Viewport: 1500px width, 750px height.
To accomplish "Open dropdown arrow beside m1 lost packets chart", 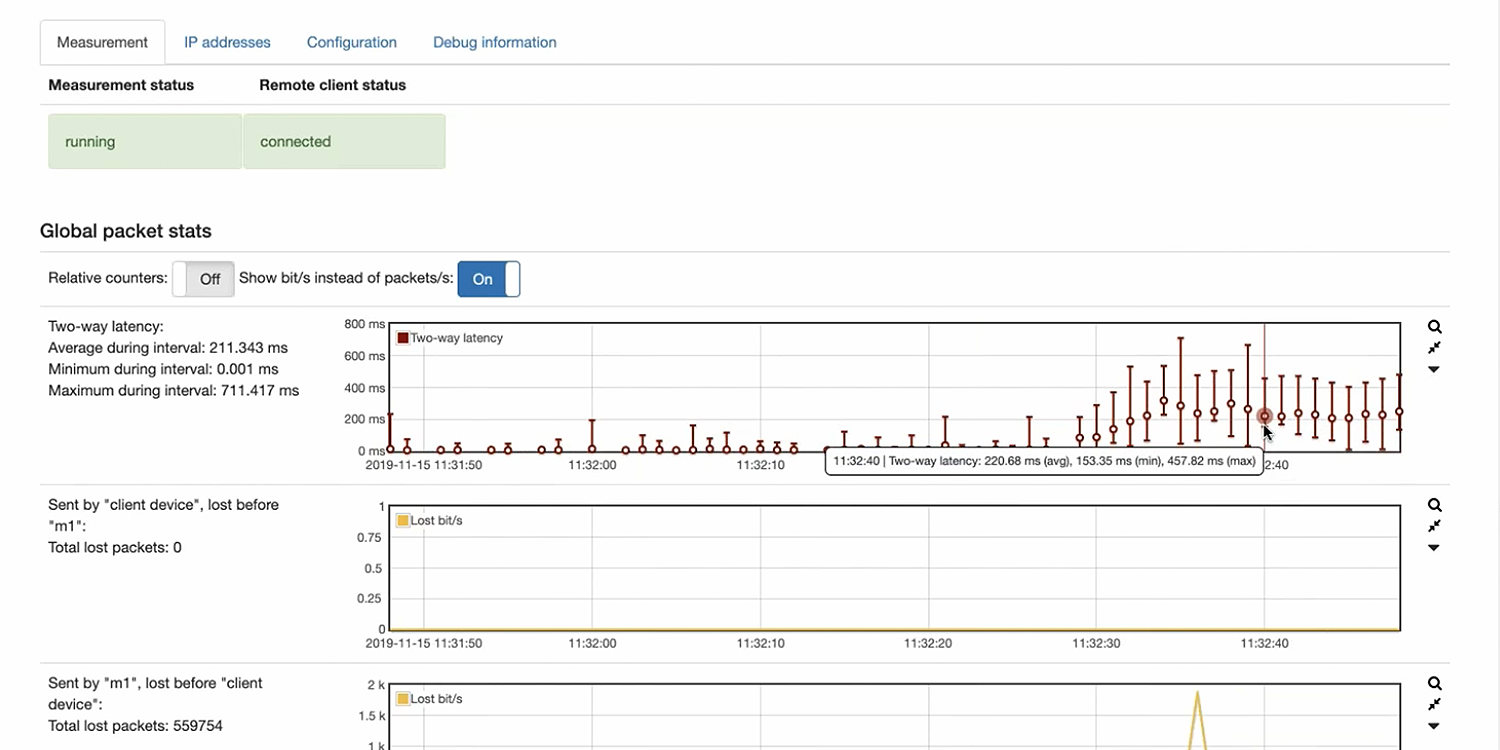I will tap(1434, 726).
